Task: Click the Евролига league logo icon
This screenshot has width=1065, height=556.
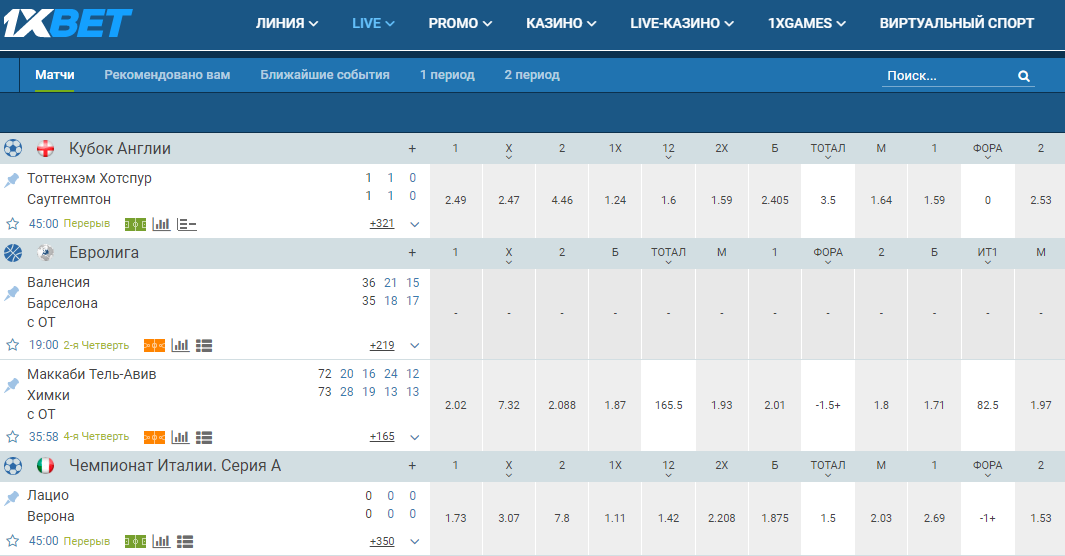Action: pyautogui.click(x=46, y=253)
